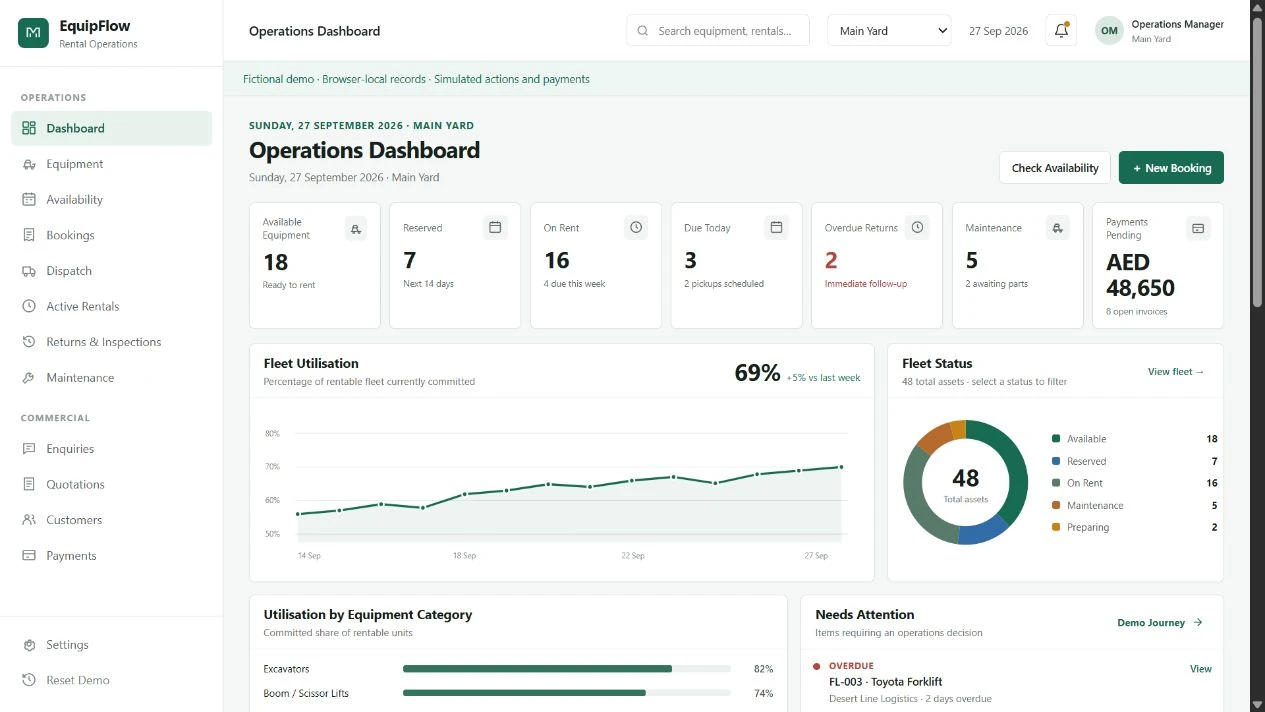Image resolution: width=1265 pixels, height=712 pixels.
Task: Click the Excavators utilisation bar
Action: (x=567, y=669)
